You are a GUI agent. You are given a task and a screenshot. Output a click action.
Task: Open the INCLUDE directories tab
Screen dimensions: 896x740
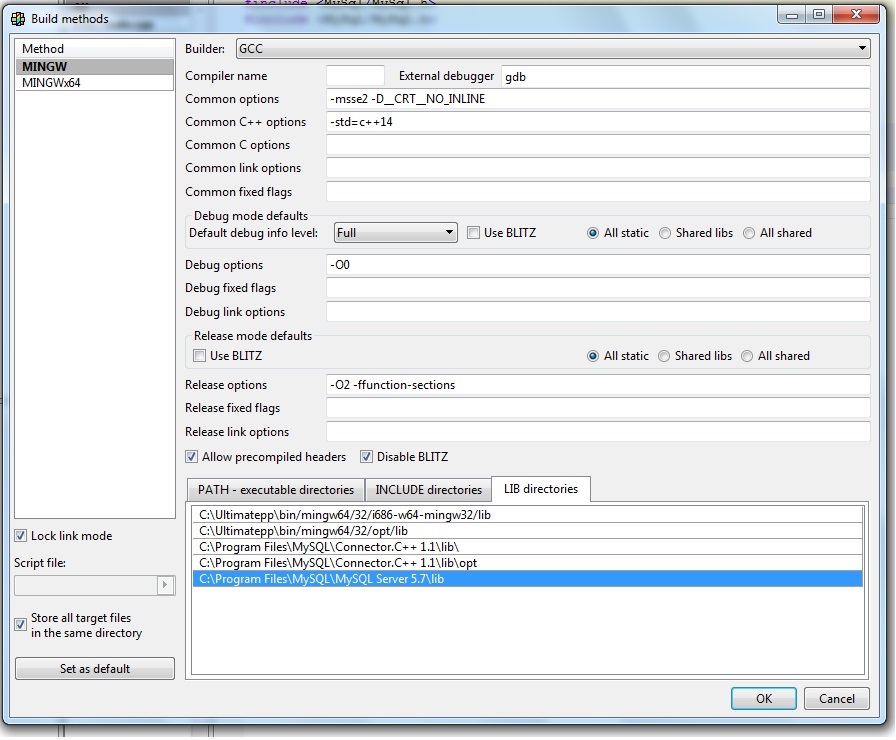(x=428, y=490)
